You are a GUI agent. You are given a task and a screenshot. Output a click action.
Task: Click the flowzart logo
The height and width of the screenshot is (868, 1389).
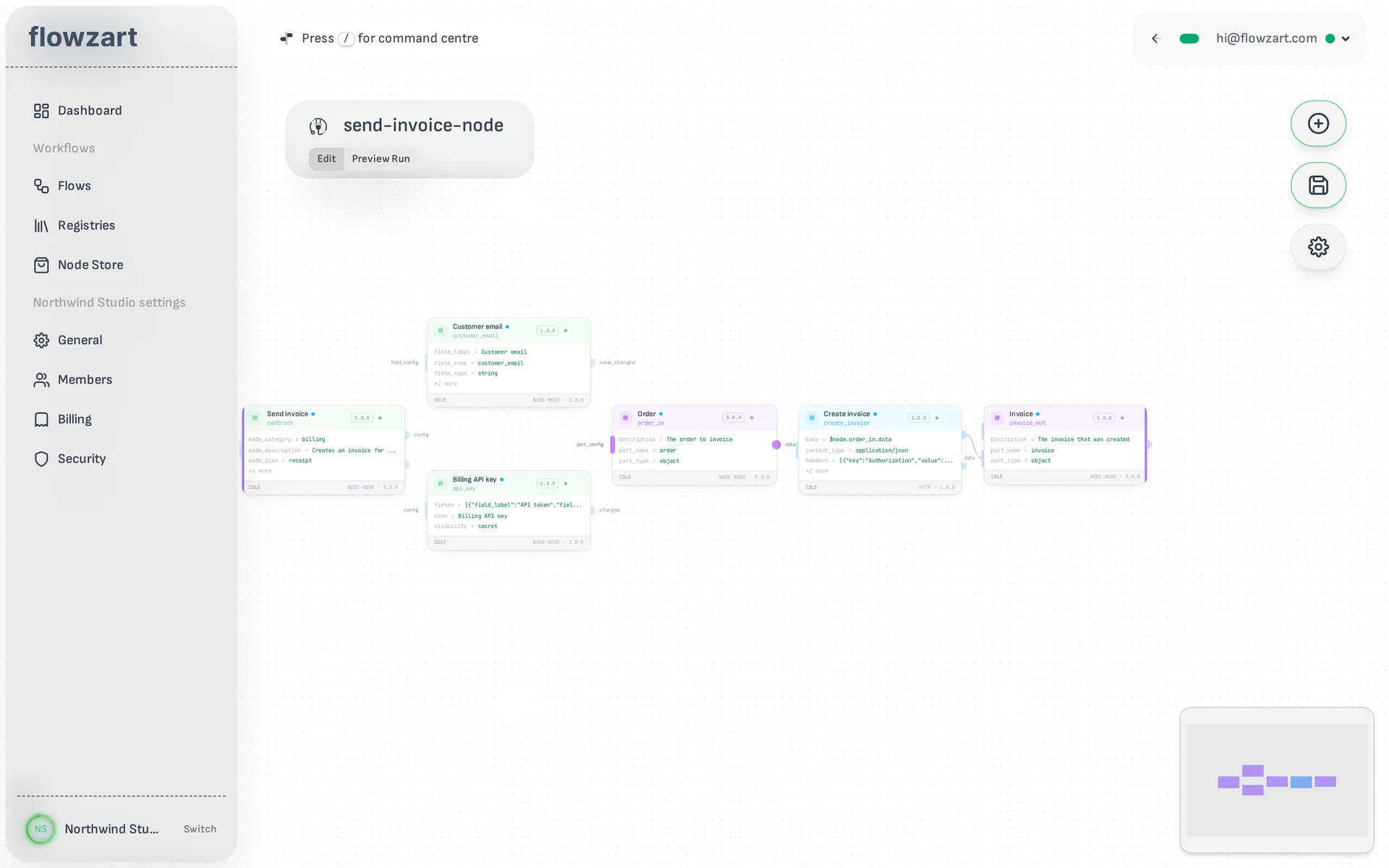click(83, 37)
